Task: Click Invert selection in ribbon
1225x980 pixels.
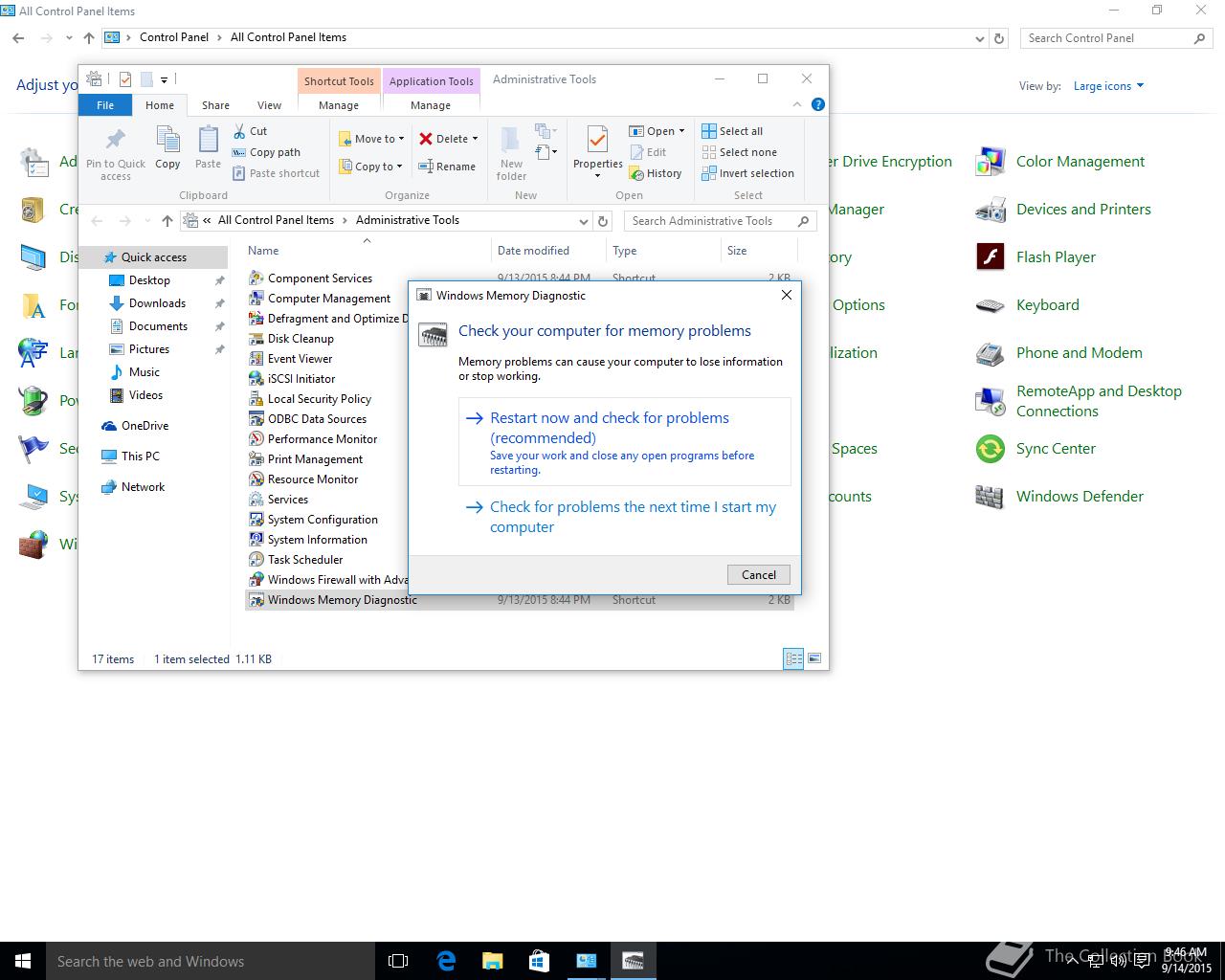Action: [x=747, y=173]
